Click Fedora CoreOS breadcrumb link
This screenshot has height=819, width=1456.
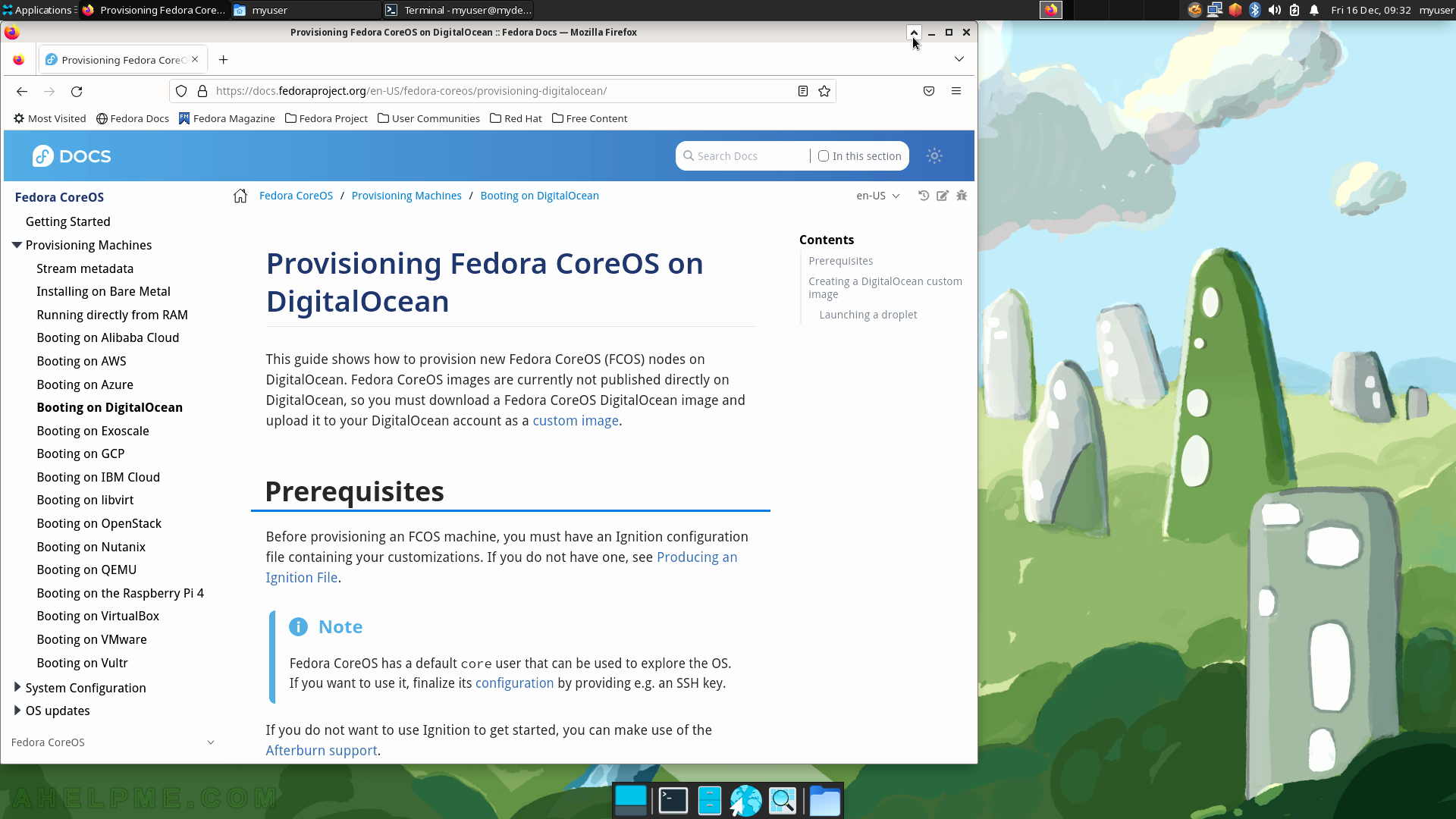coord(296,196)
